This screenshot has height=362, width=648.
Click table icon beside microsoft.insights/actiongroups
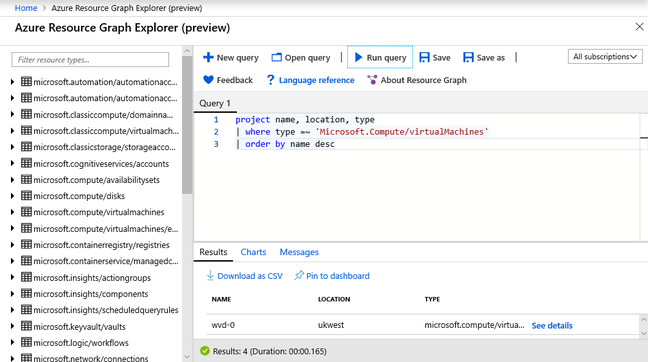pyautogui.click(x=26, y=277)
